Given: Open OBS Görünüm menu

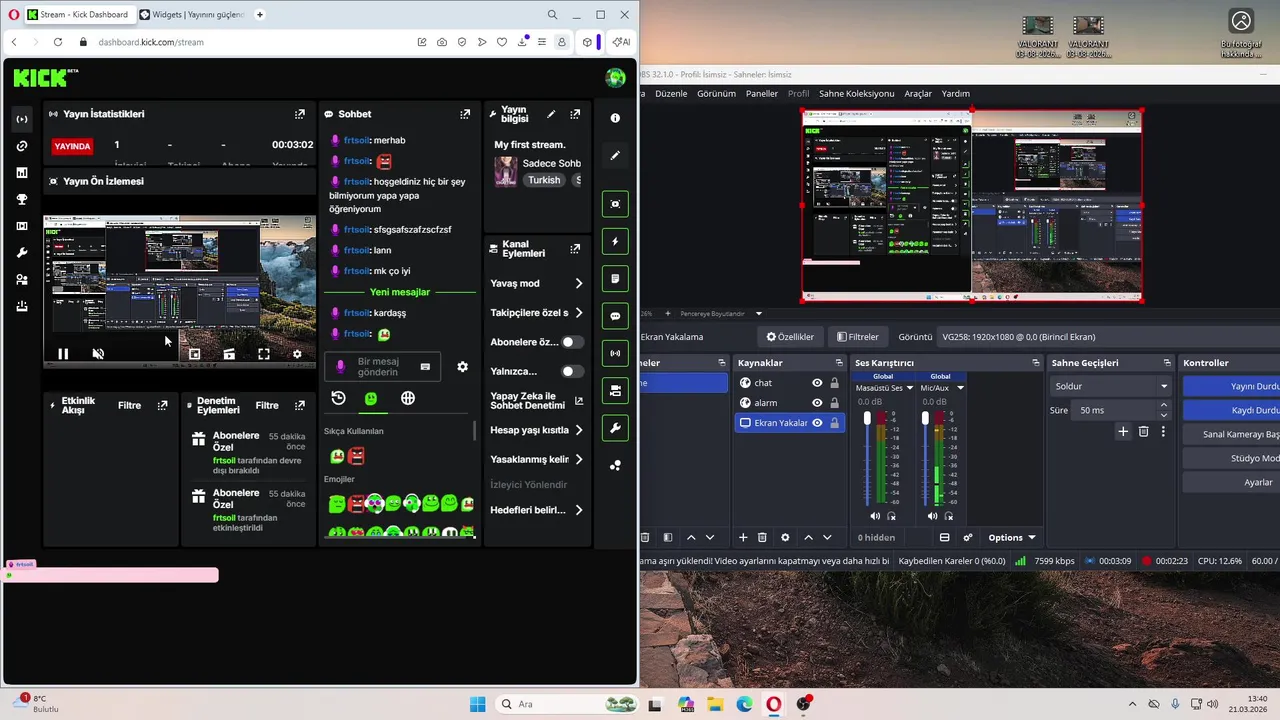Looking at the screenshot, I should pos(716,94).
